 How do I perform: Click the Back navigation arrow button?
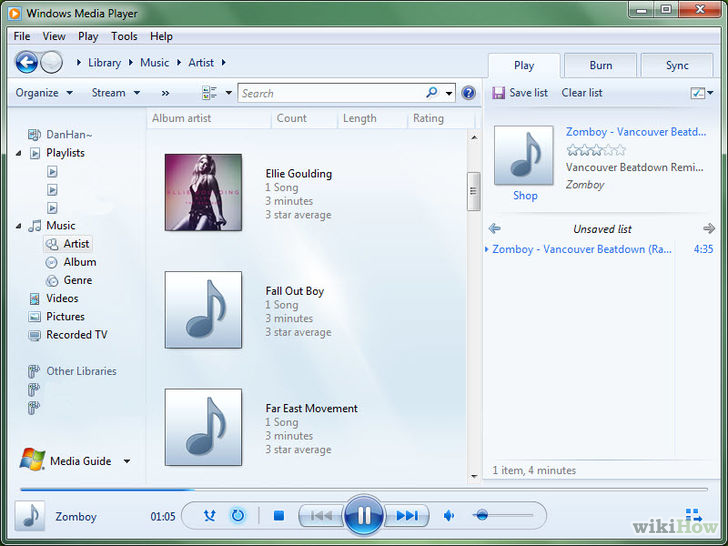[x=26, y=62]
